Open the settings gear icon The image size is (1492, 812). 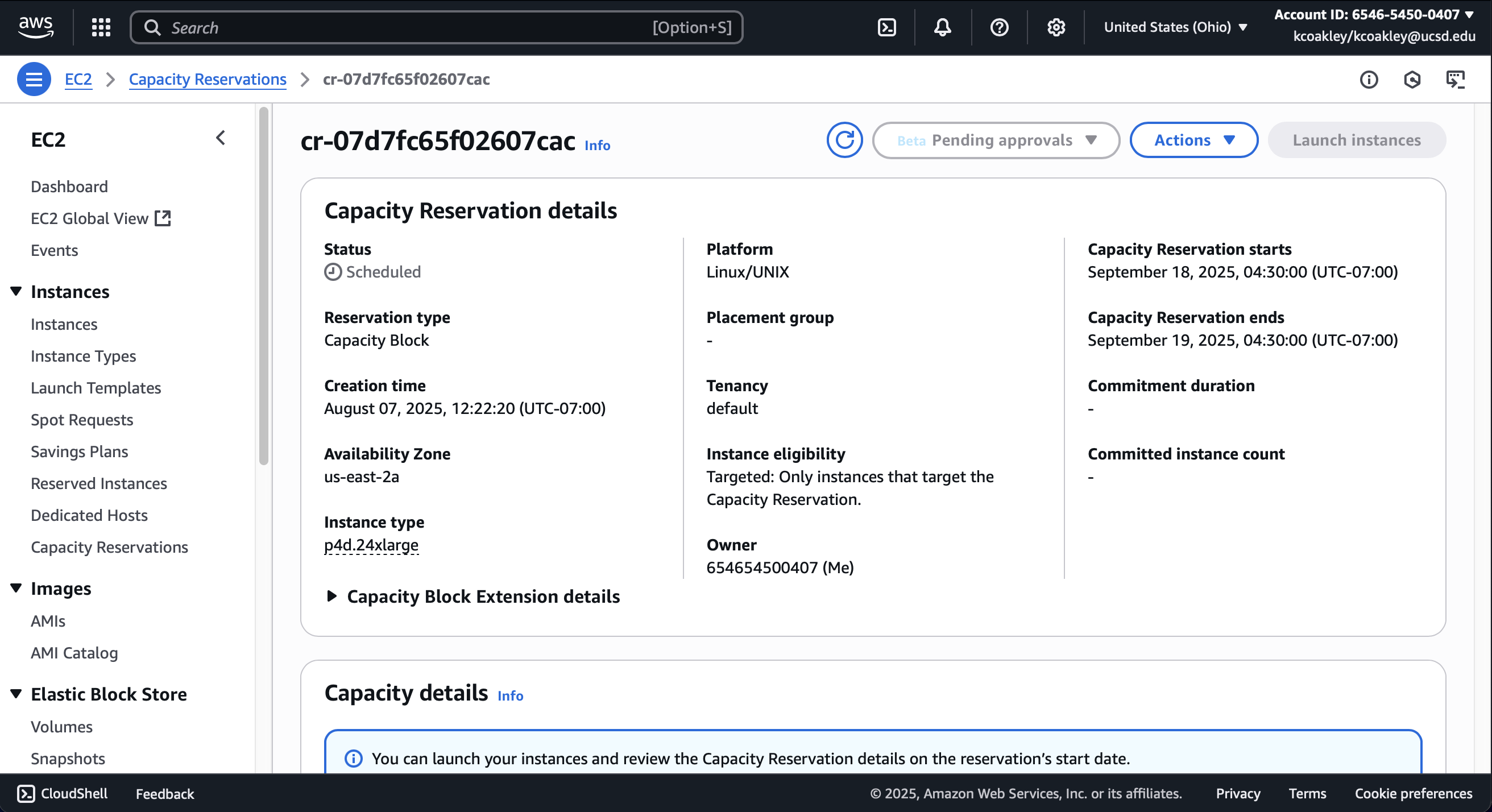coord(1056,27)
